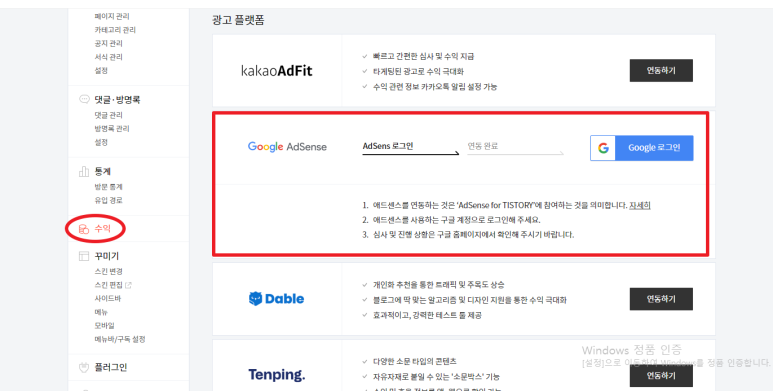Image resolution: width=773 pixels, height=391 pixels.
Task: Open 설정 listed below 서식 관리
Action: [101, 71]
